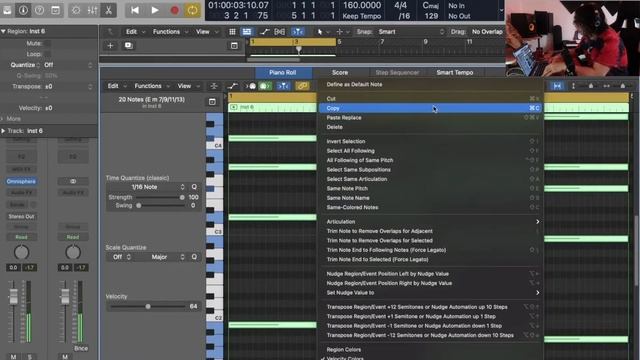Click horizontal auto zoom icon at right
Viewport: 640px width, 360px height.
557,86
